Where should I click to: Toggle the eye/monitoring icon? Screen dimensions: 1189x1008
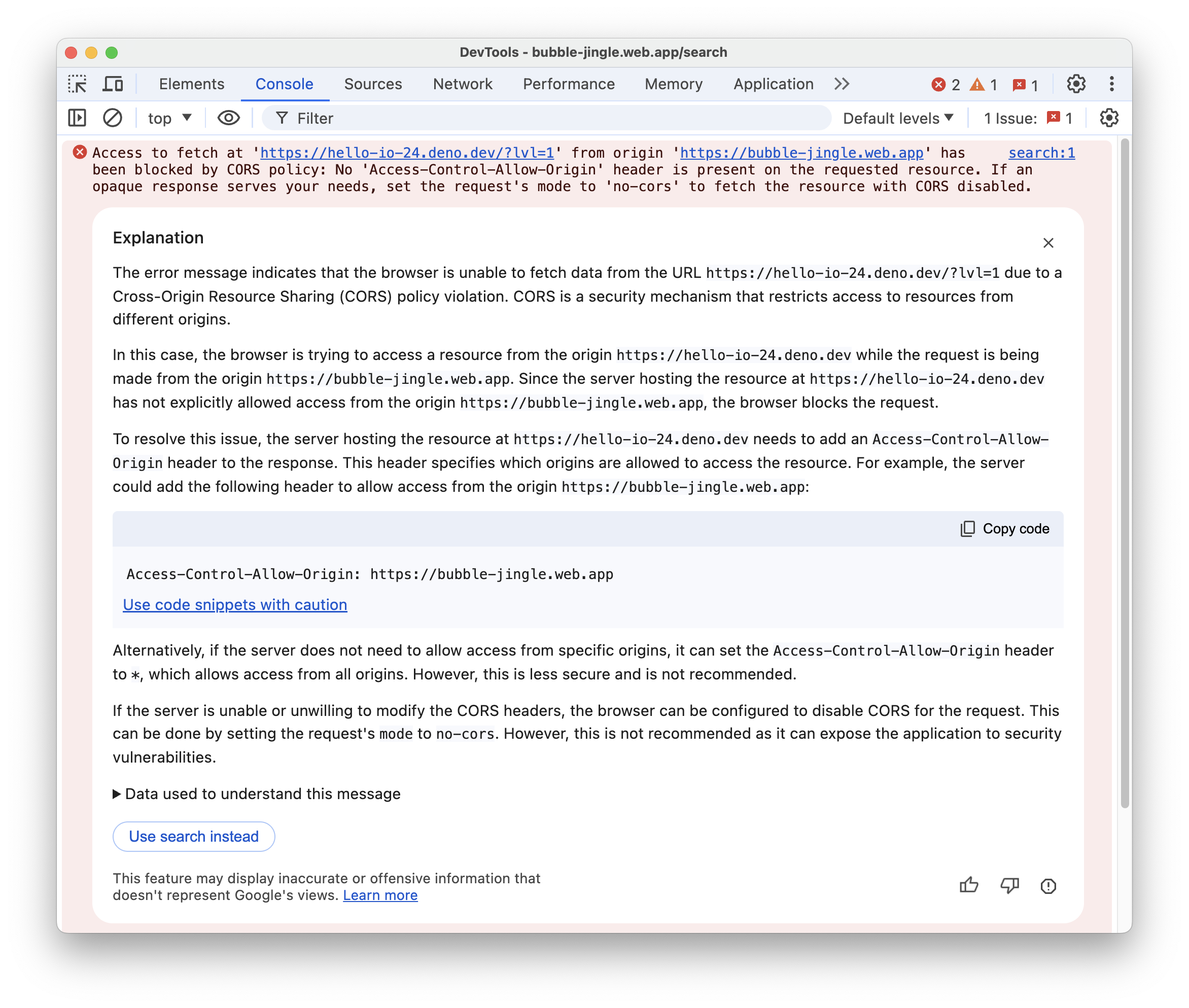point(227,118)
